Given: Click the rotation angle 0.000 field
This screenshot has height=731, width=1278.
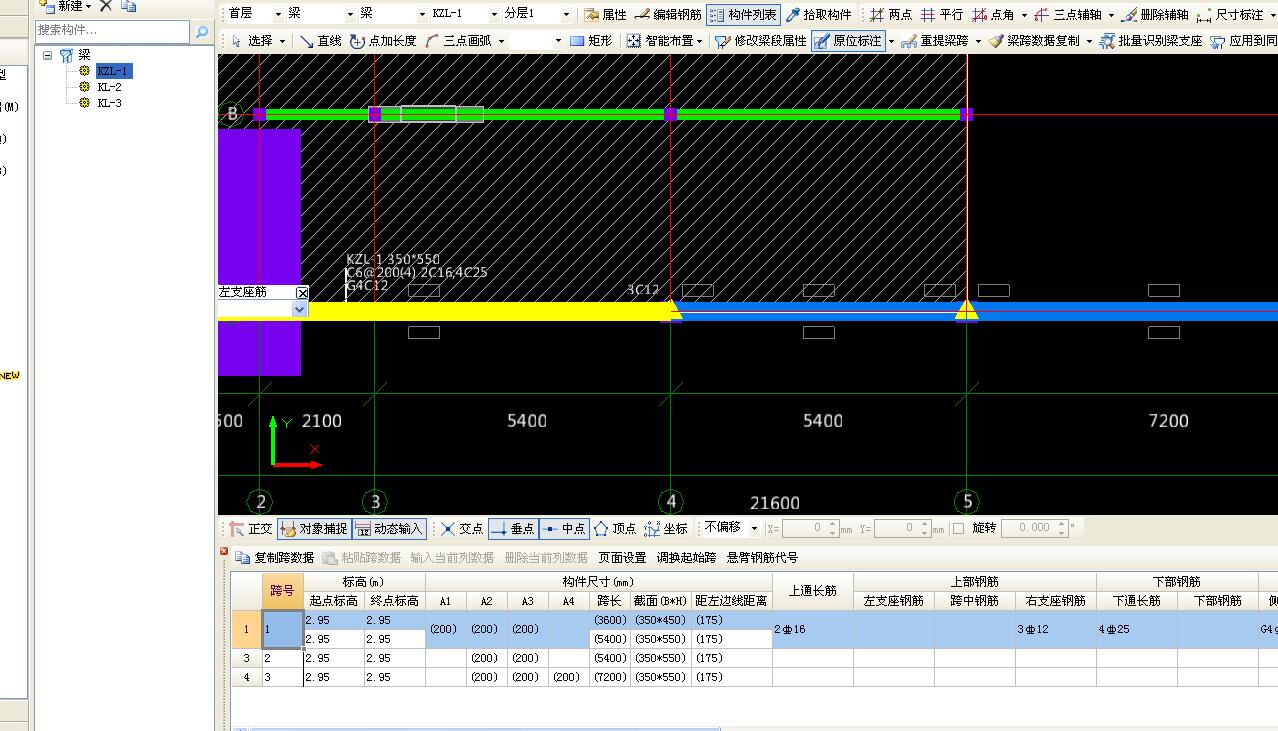Looking at the screenshot, I should click(1034, 528).
